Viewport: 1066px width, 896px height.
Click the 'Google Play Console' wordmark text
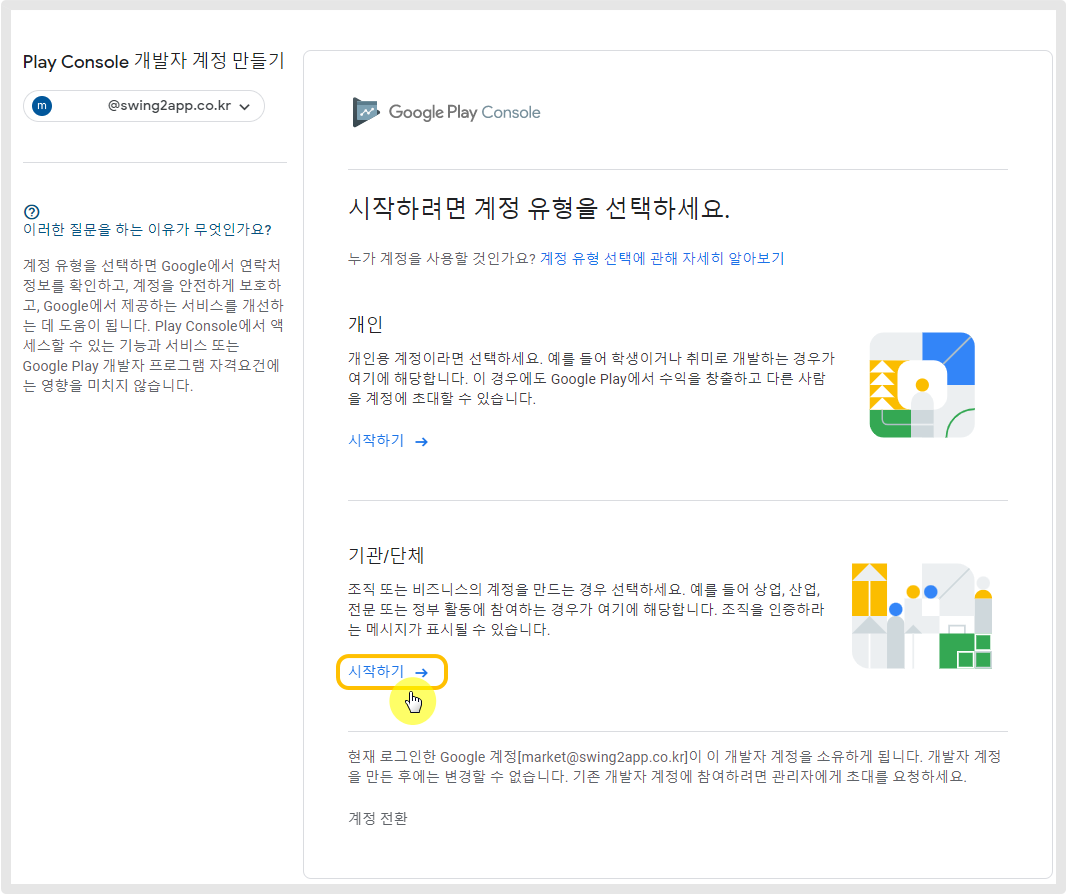[x=464, y=112]
